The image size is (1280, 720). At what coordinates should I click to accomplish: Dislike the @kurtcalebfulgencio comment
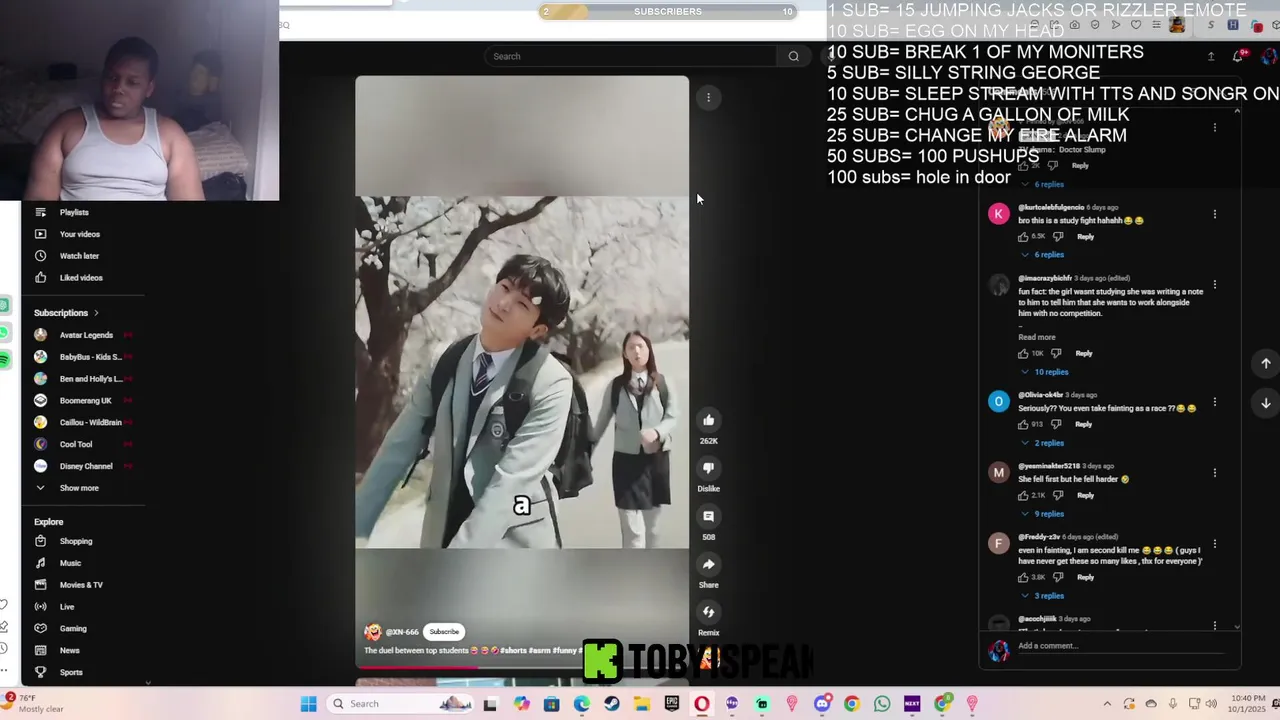pos(1058,237)
